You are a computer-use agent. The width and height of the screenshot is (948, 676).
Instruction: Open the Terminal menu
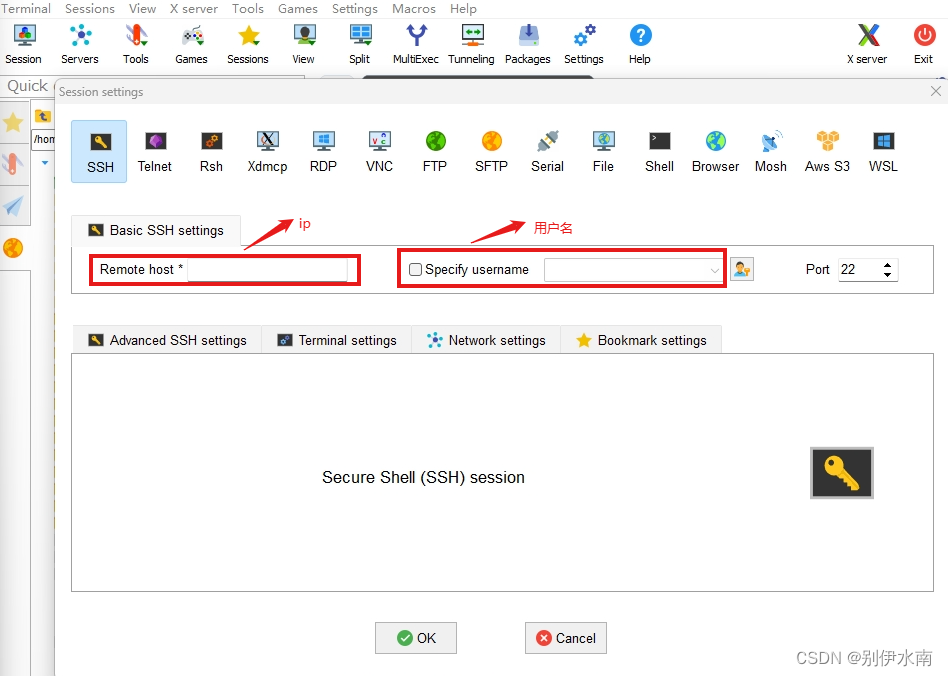click(x=25, y=8)
